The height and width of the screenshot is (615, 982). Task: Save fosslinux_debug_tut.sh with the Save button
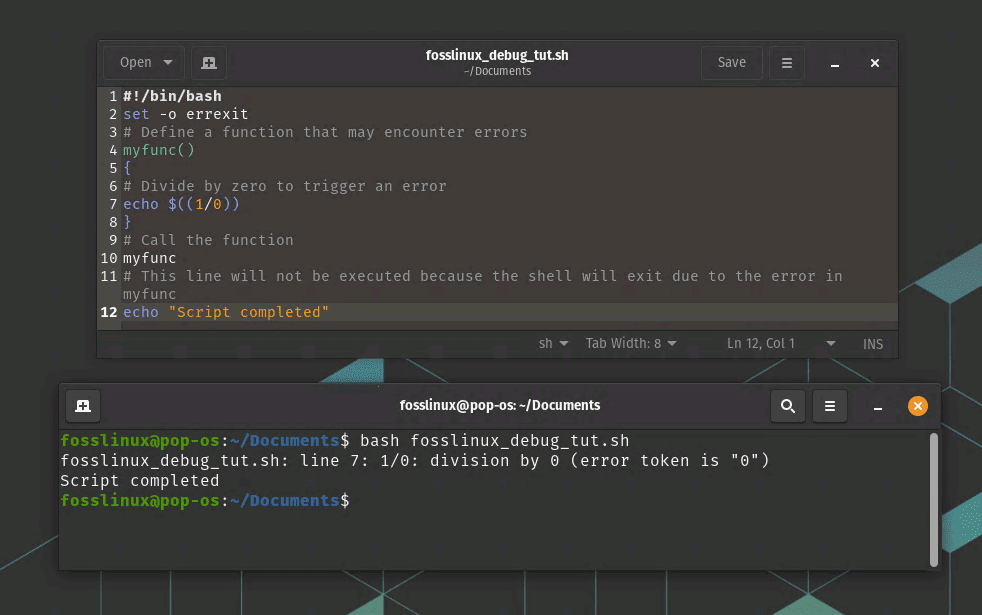click(x=731, y=62)
